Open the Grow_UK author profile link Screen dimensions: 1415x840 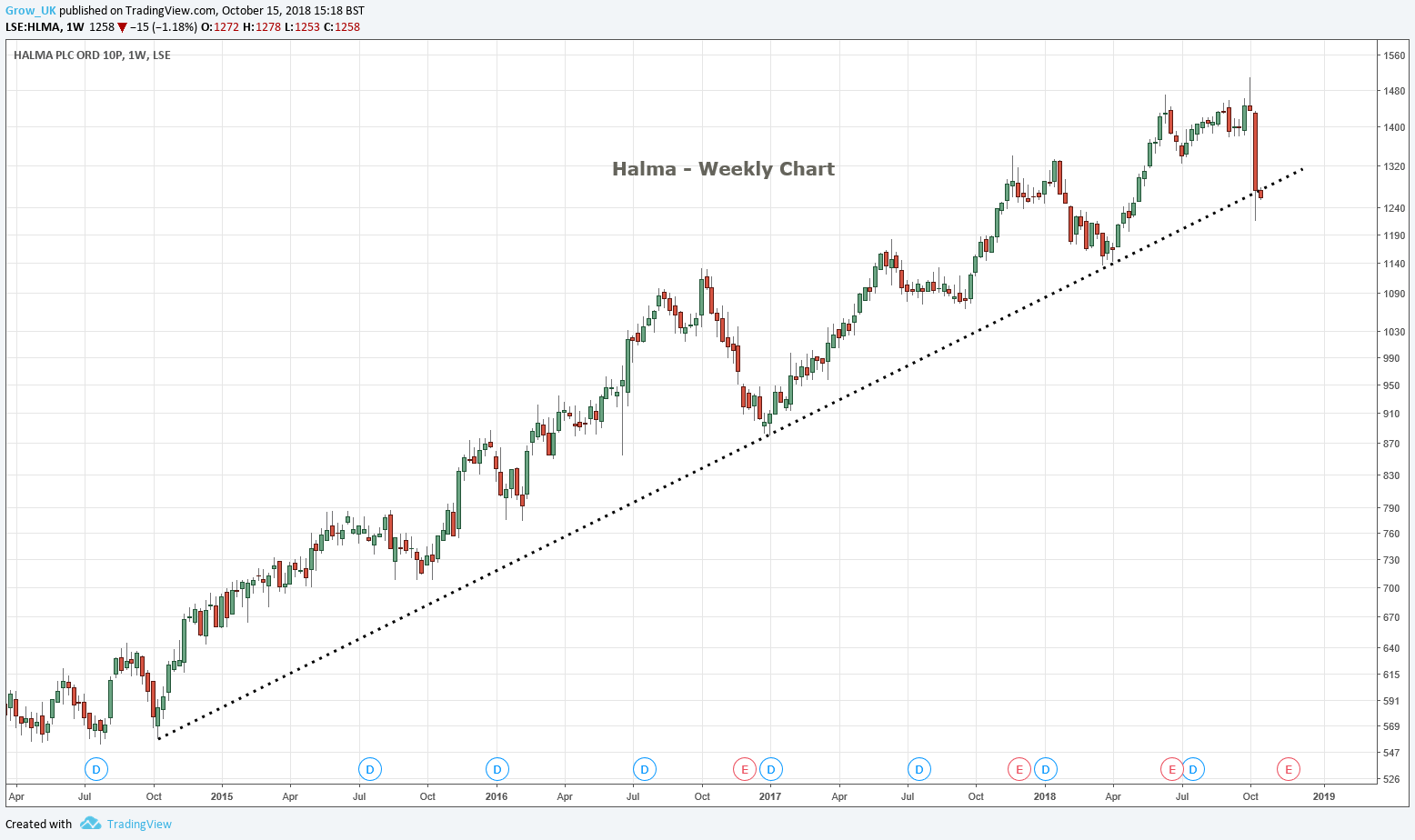pyautogui.click(x=31, y=11)
